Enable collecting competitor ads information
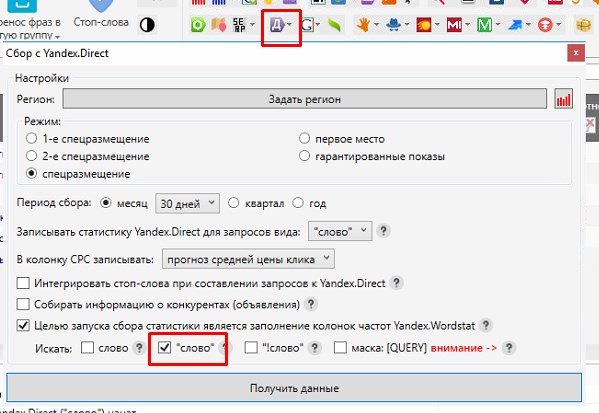This screenshot has width=599, height=413. (x=23, y=304)
